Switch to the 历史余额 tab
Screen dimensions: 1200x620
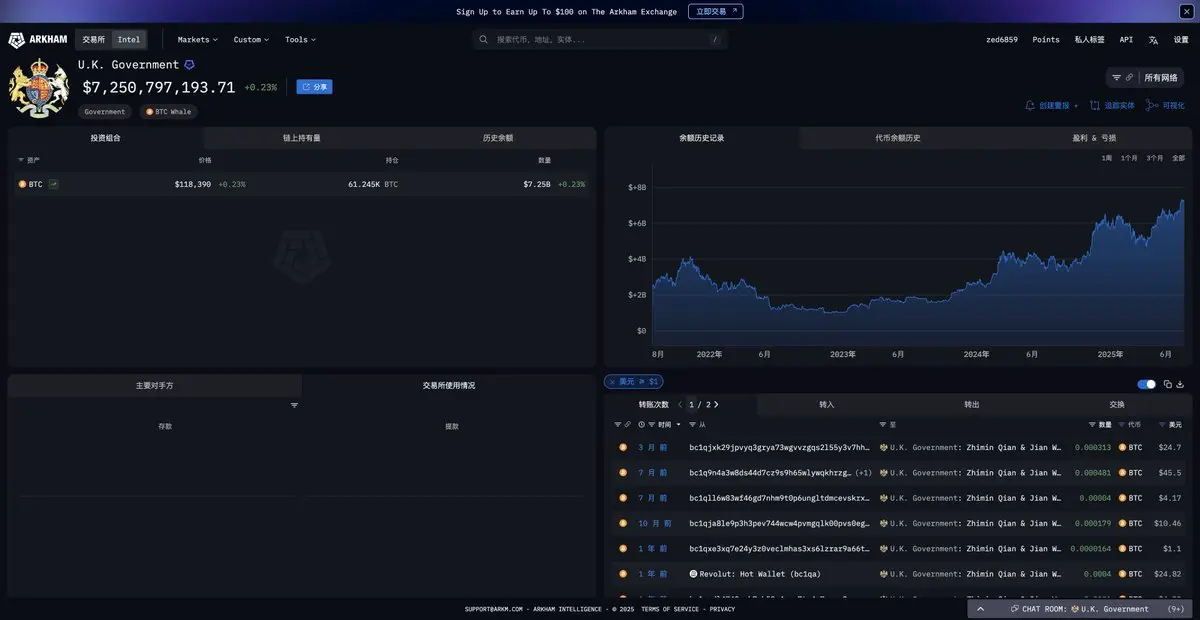[498, 138]
